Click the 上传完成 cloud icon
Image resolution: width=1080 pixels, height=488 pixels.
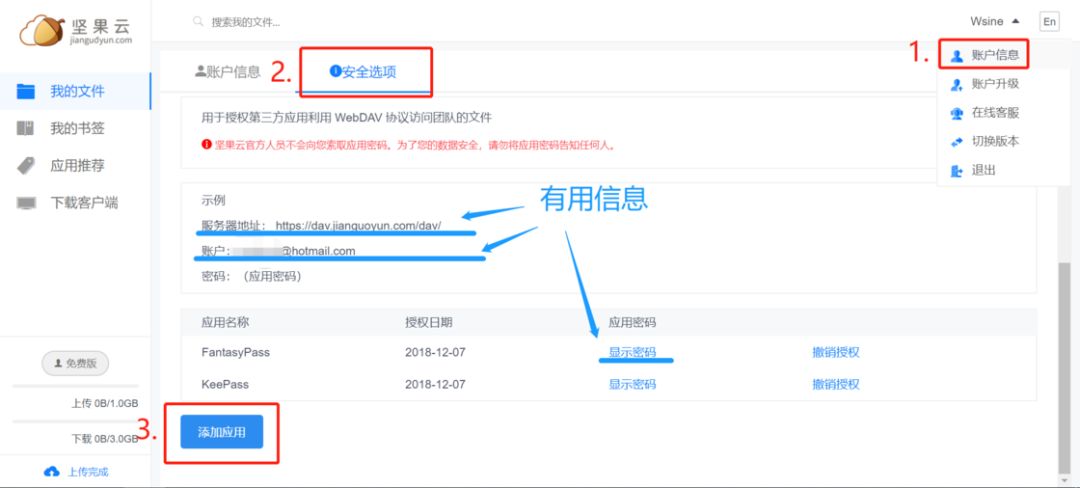click(51, 472)
